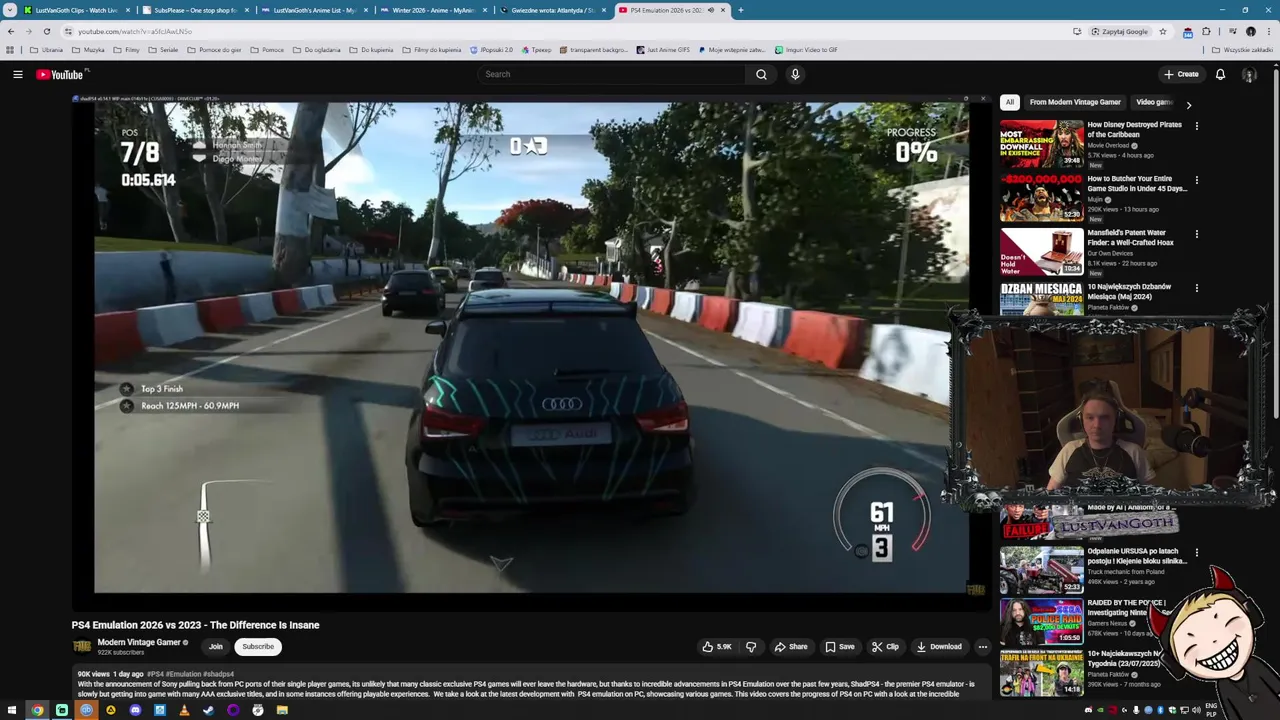The width and height of the screenshot is (1280, 720).
Task: Switch to LustVanGoth's Anime List tab
Action: coord(314,10)
